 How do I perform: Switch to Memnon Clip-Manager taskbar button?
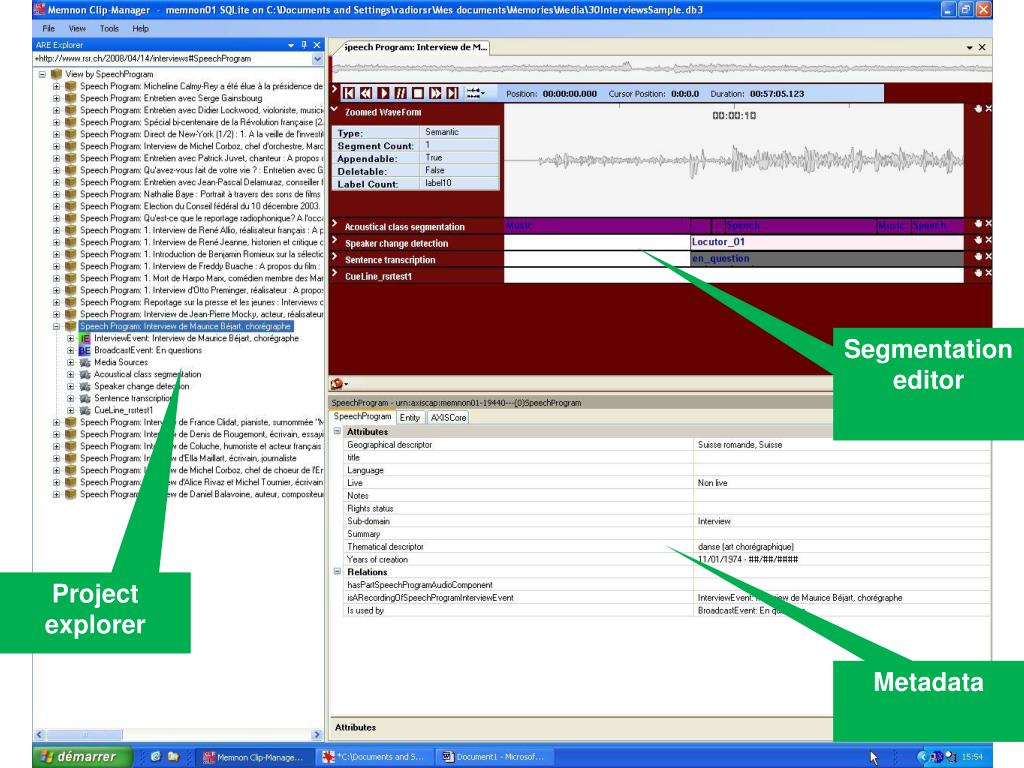(x=253, y=757)
